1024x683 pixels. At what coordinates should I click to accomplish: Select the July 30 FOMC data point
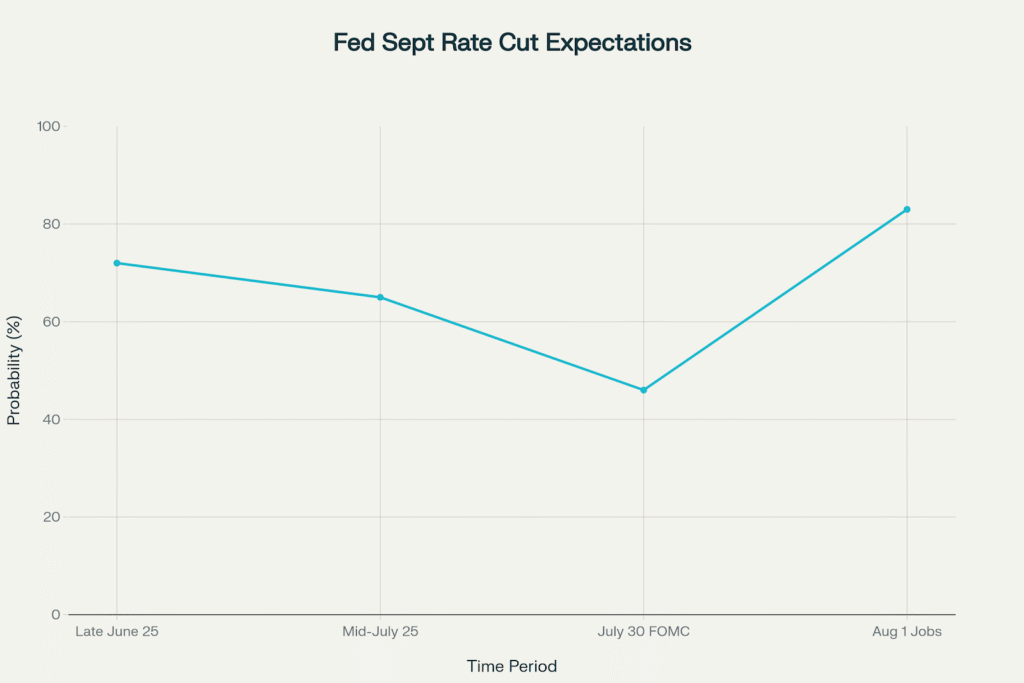(643, 390)
